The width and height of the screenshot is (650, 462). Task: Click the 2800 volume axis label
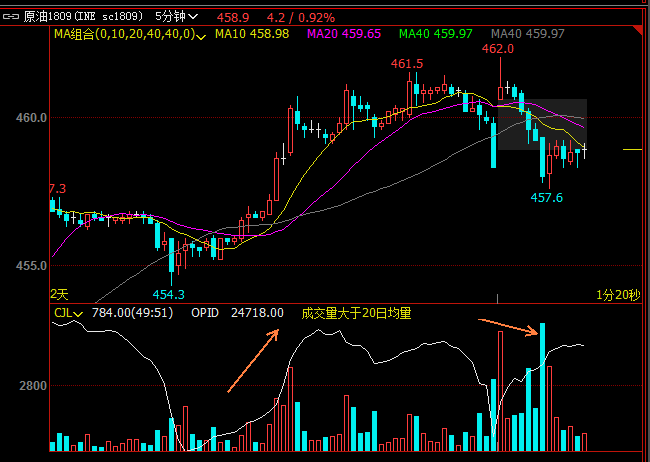(33, 386)
